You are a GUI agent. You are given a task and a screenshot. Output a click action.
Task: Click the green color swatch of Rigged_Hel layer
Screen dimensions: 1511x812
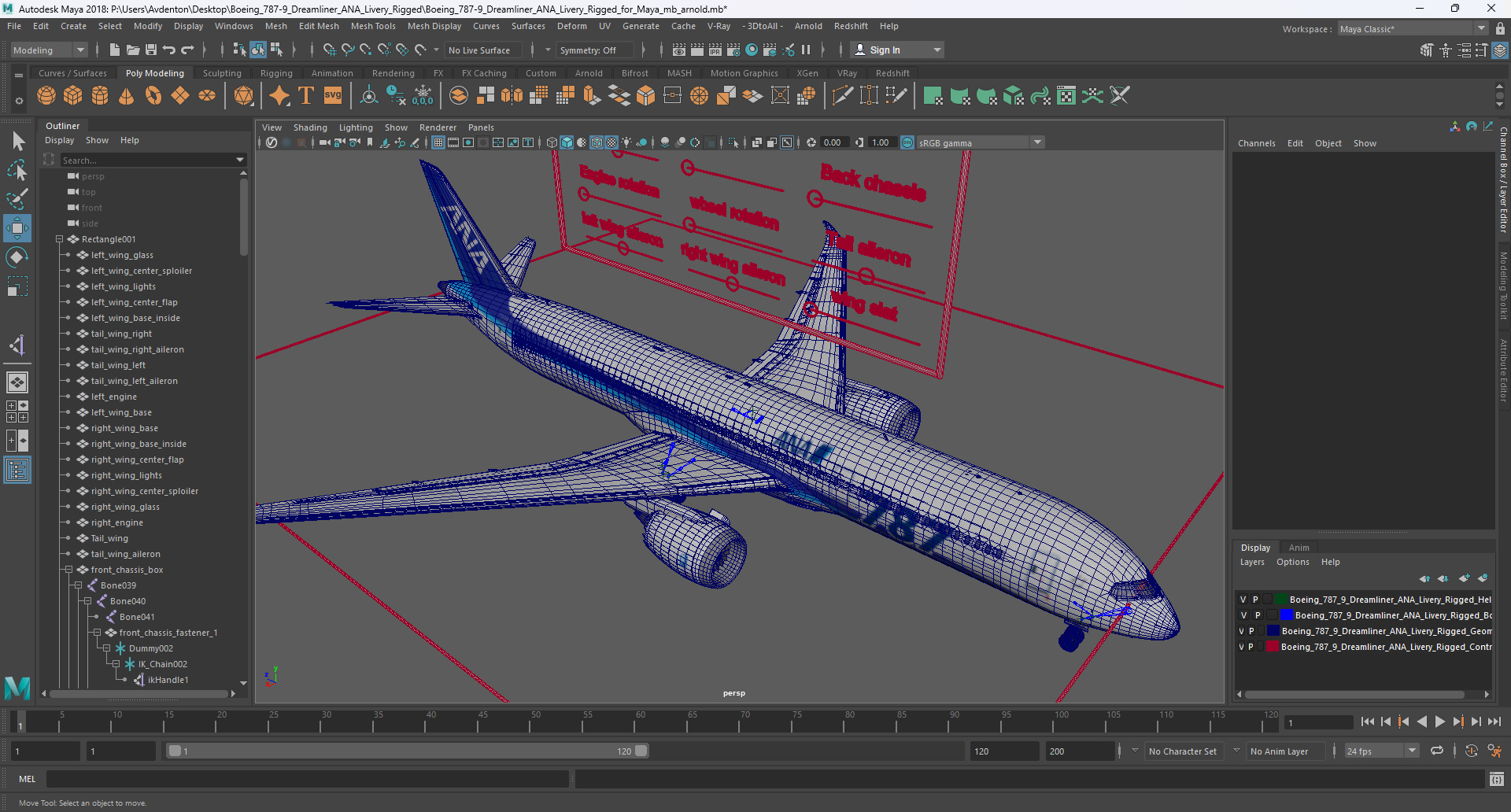[x=1280, y=600]
